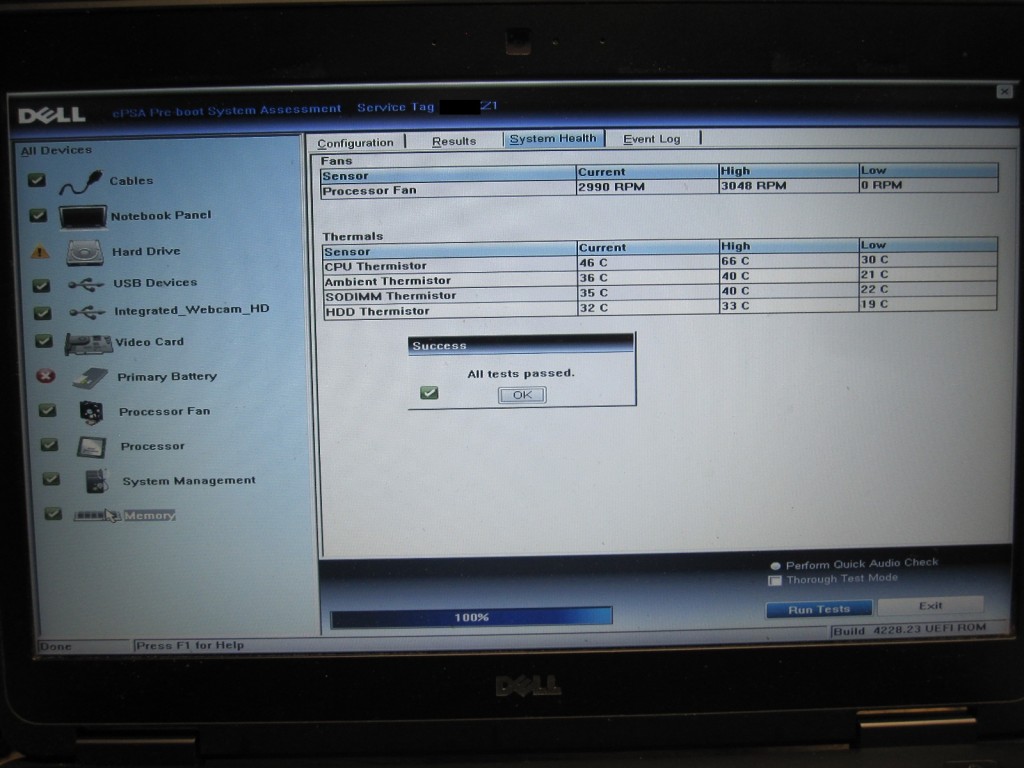Click the SODIMM Thermistor row label

click(391, 296)
